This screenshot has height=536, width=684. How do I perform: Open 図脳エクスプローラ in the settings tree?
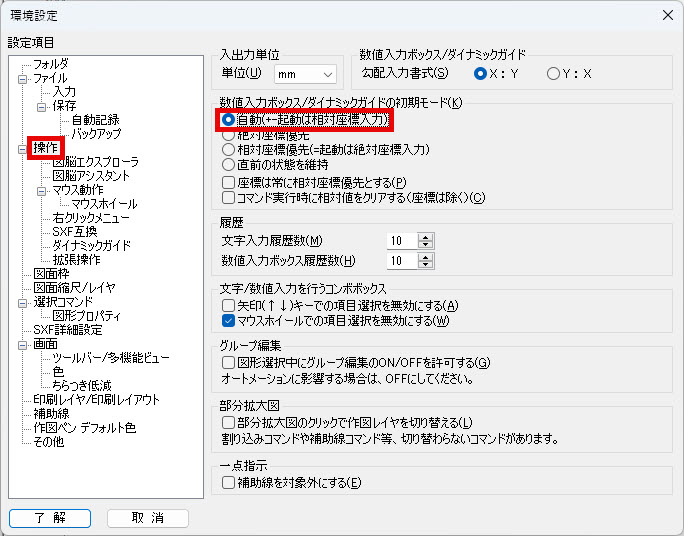(x=95, y=162)
